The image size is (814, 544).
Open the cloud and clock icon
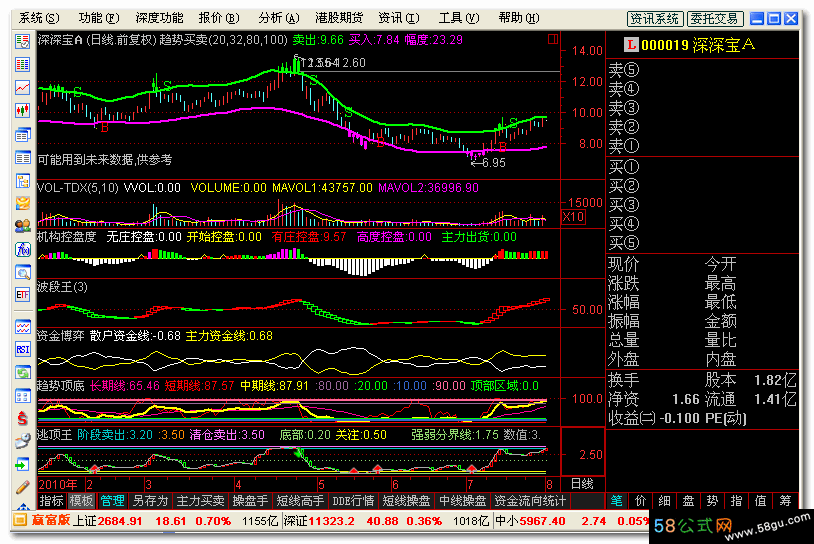coord(22,441)
